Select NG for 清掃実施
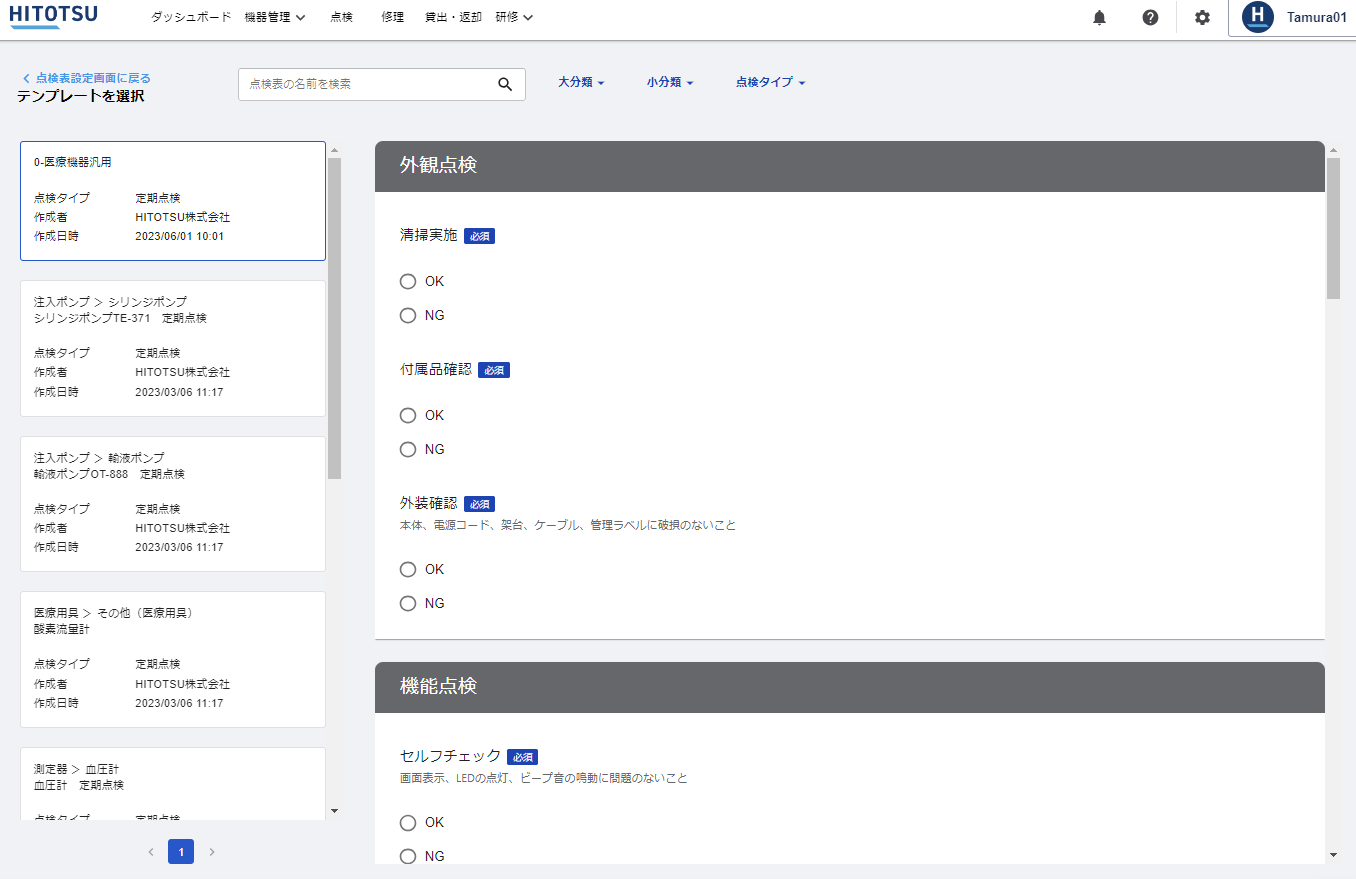 [x=408, y=315]
